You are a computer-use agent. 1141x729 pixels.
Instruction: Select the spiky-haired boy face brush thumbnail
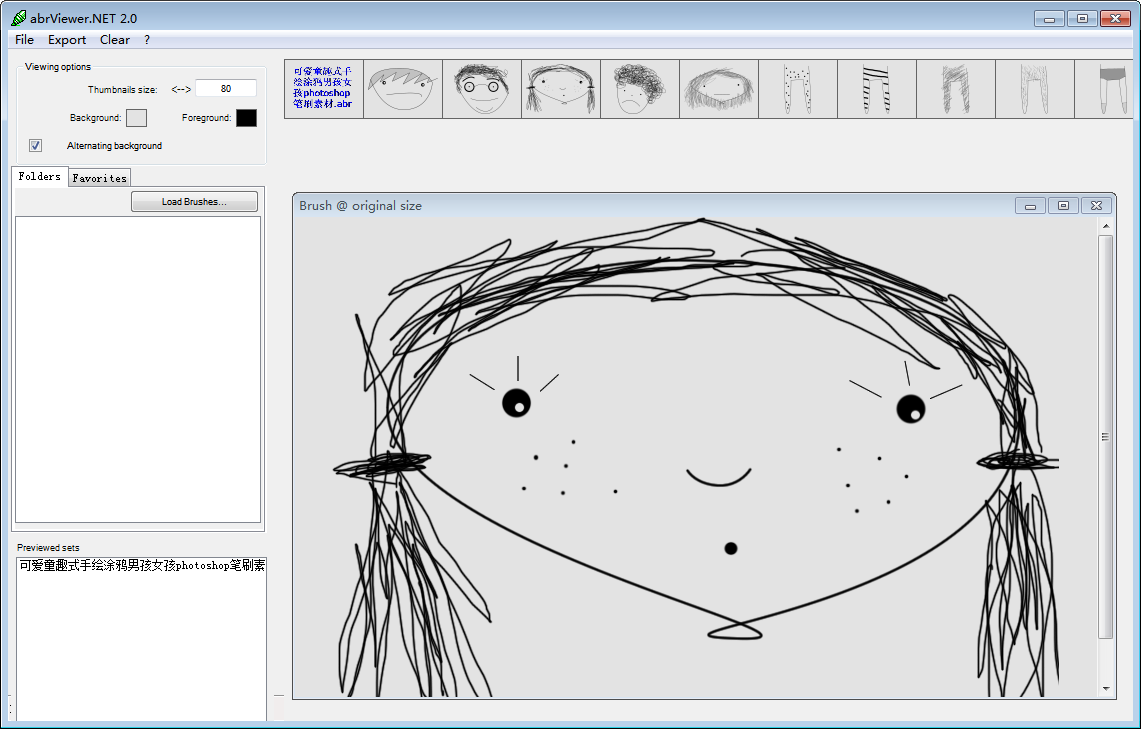click(403, 89)
